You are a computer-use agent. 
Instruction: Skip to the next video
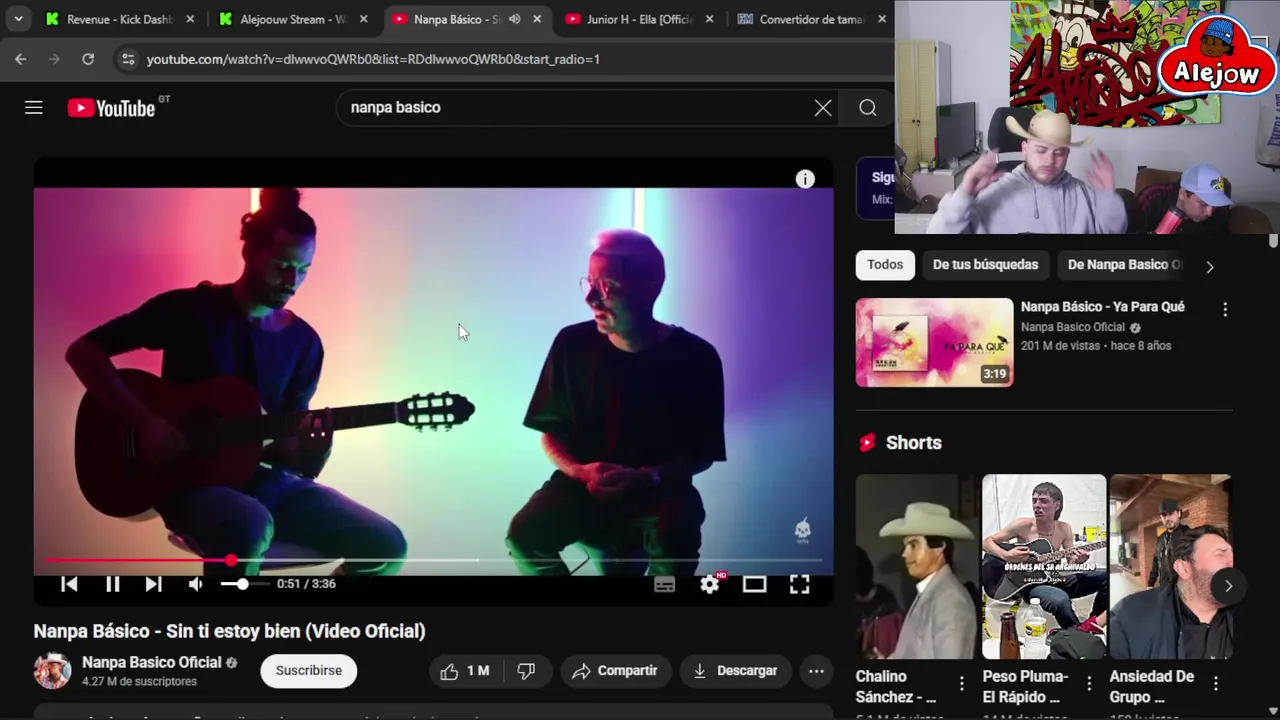(x=153, y=584)
